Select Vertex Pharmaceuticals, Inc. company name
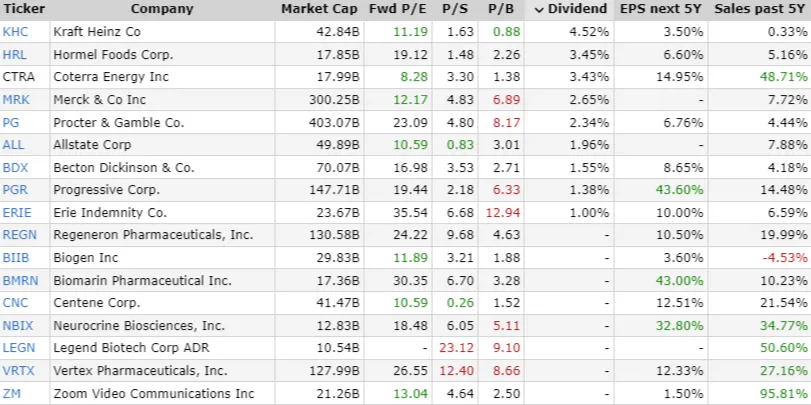811x405 pixels. point(140,370)
